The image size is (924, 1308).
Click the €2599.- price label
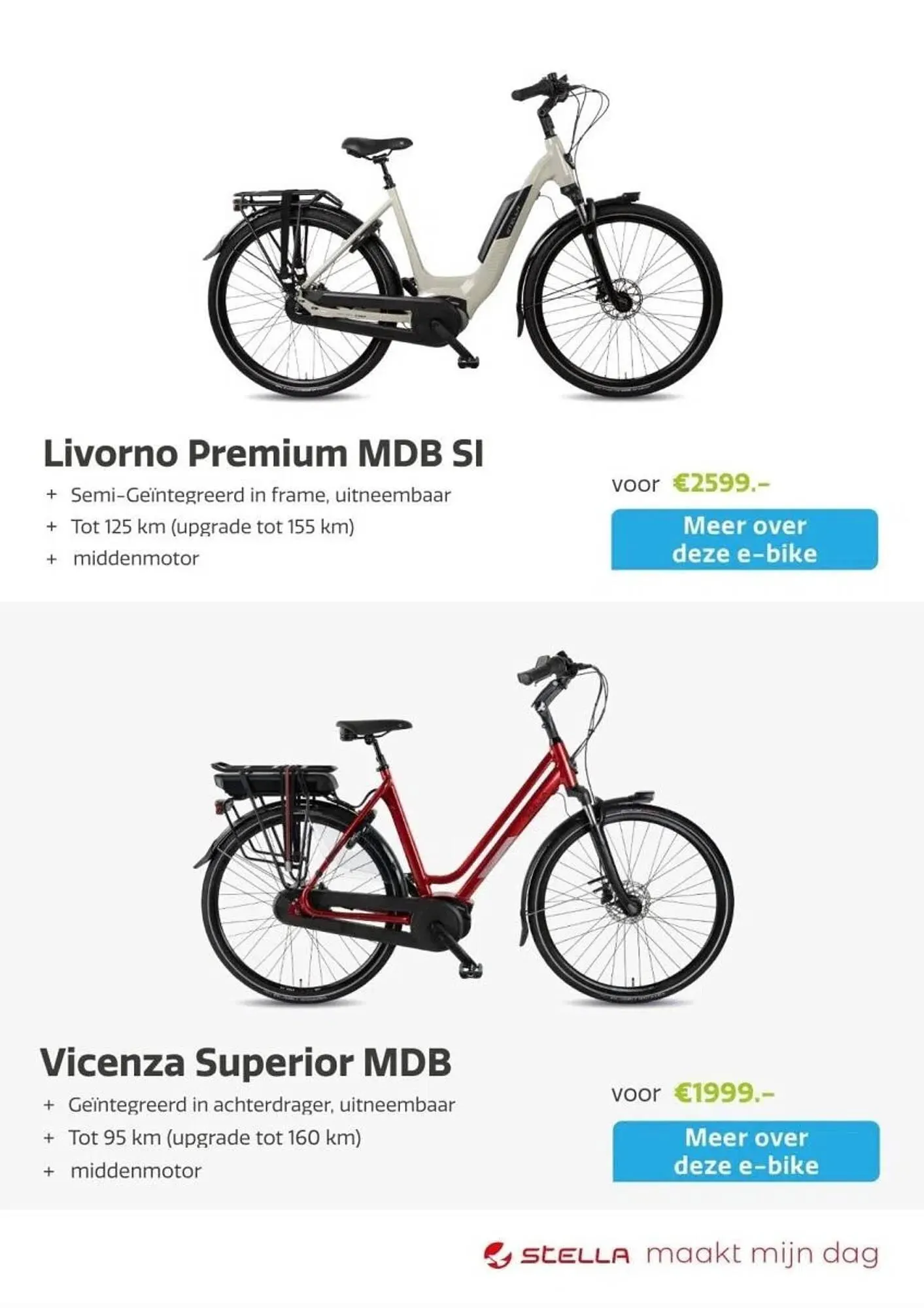[722, 484]
